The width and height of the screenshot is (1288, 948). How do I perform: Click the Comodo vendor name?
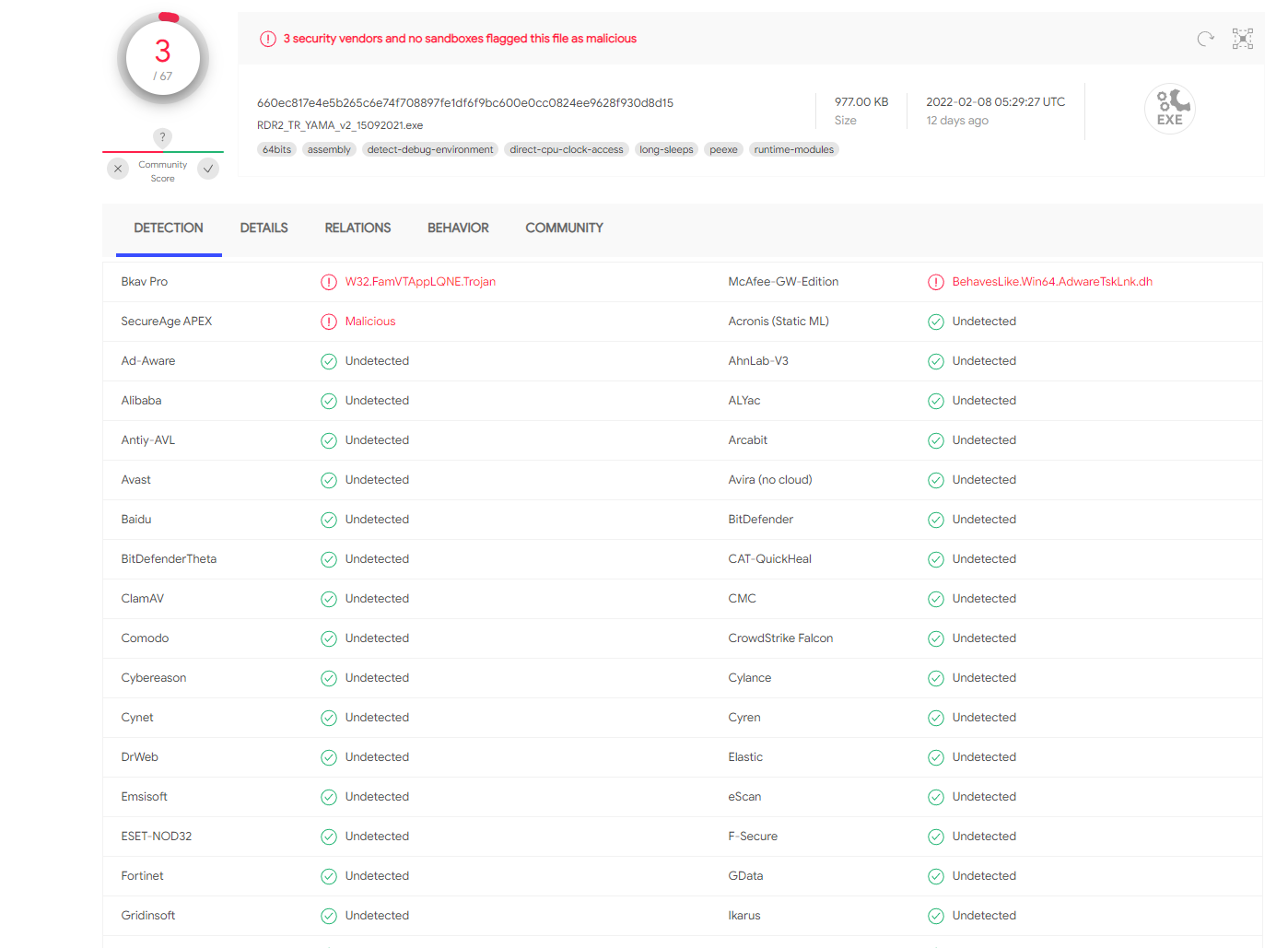click(x=145, y=638)
